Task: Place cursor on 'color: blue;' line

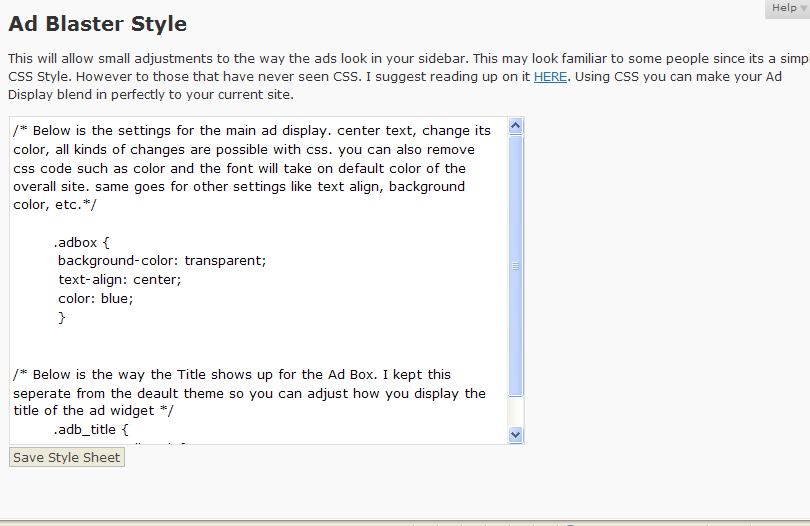Action: (x=95, y=299)
